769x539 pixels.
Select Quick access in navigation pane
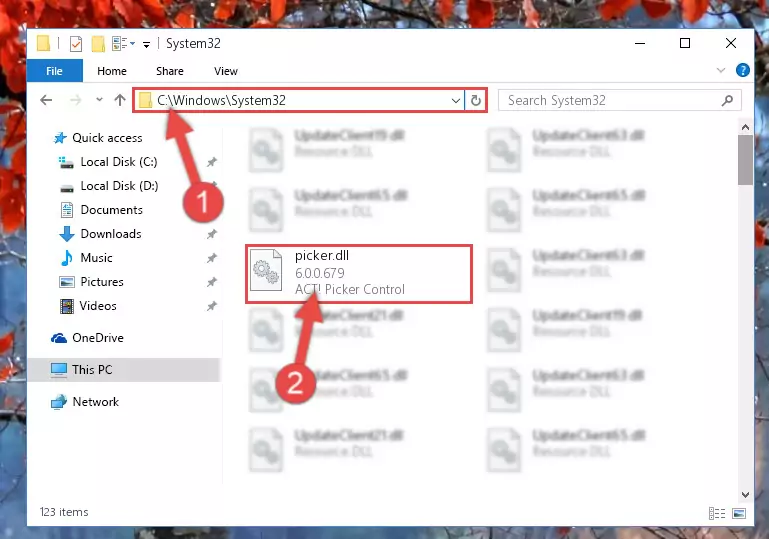point(107,138)
